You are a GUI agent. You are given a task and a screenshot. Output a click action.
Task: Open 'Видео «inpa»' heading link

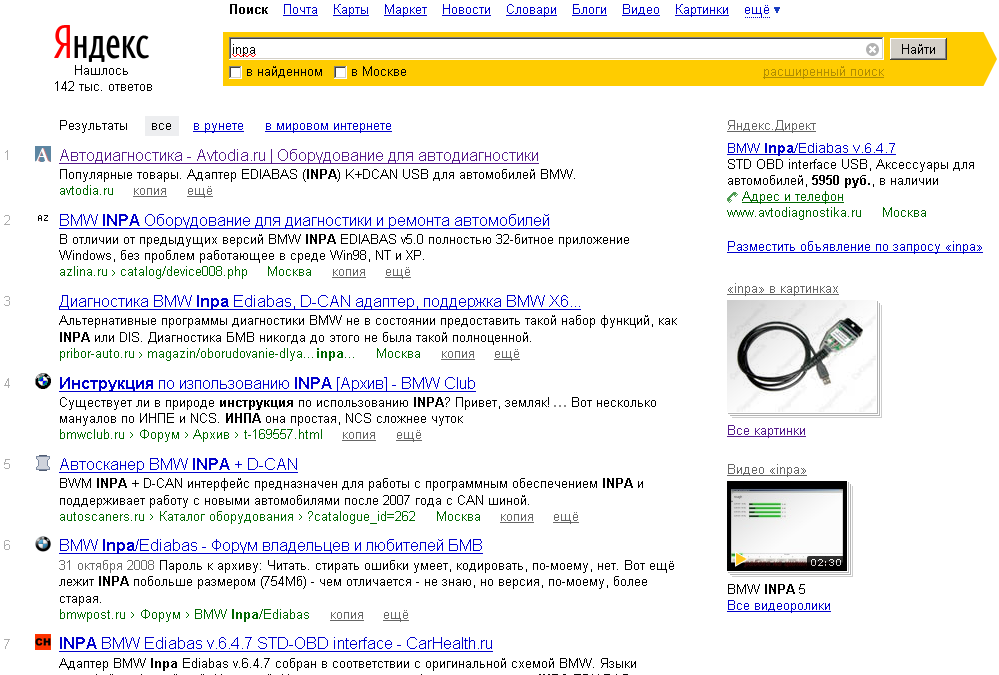[766, 469]
